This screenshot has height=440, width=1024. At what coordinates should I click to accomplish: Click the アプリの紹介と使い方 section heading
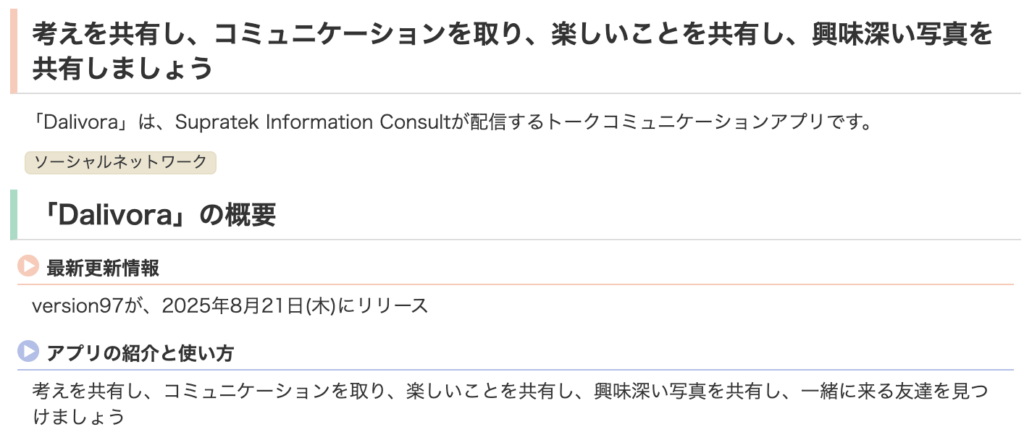point(140,353)
